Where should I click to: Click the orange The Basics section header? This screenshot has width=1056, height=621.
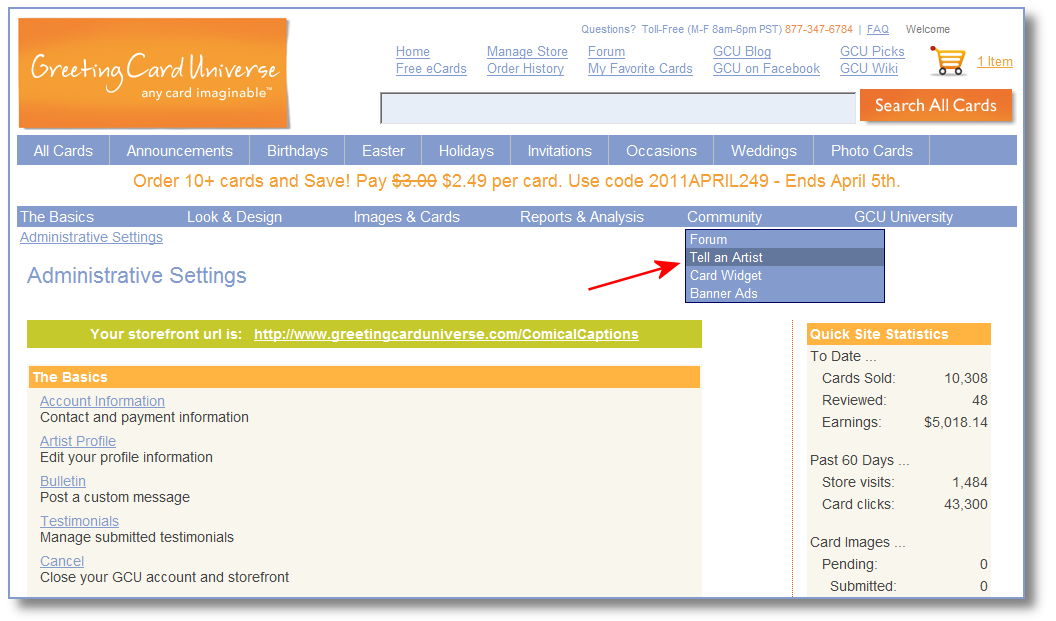point(364,377)
